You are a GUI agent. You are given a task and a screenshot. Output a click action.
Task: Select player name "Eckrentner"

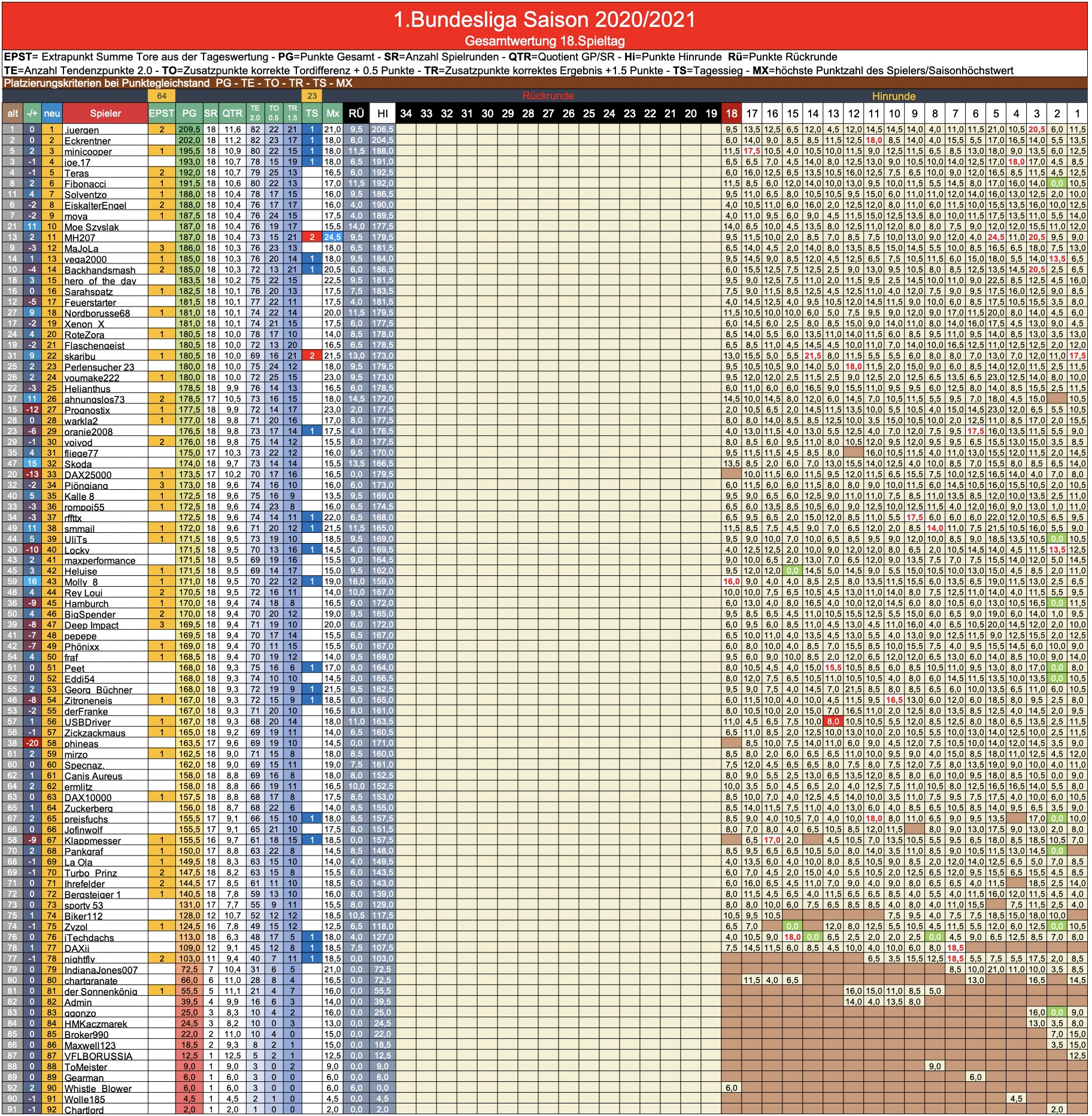point(87,140)
